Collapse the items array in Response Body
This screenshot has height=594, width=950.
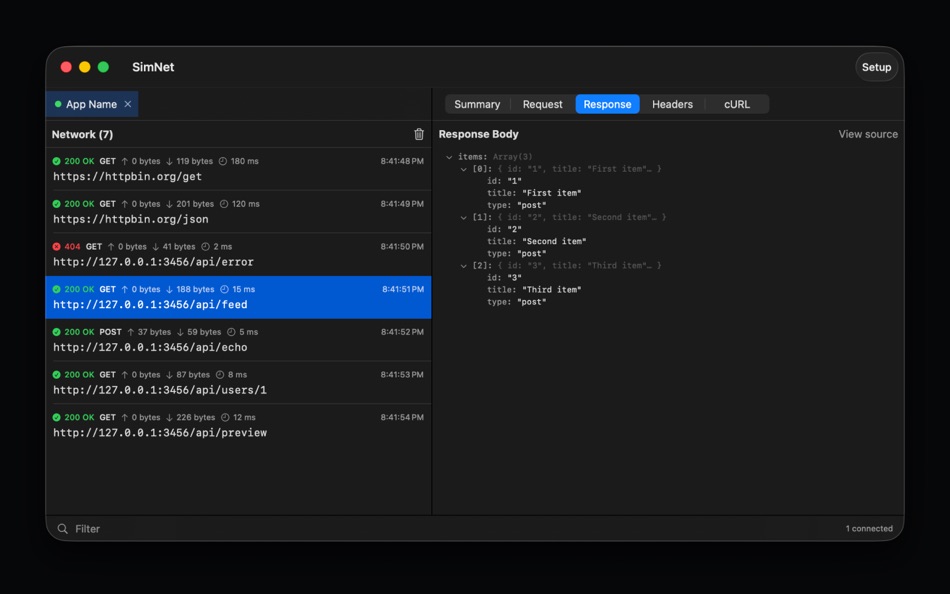pos(450,155)
